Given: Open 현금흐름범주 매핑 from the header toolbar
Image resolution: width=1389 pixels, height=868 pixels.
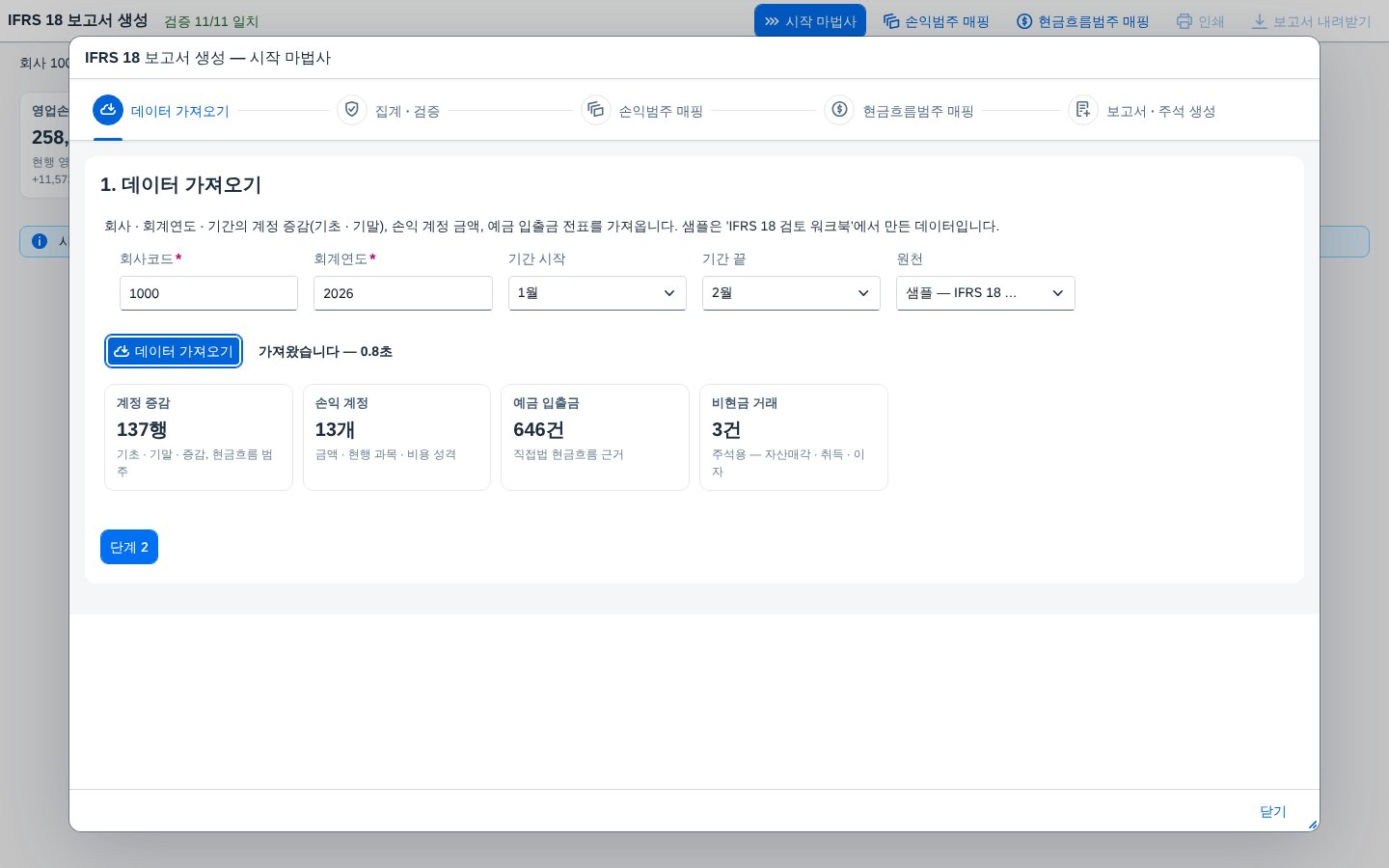Looking at the screenshot, I should (1083, 21).
